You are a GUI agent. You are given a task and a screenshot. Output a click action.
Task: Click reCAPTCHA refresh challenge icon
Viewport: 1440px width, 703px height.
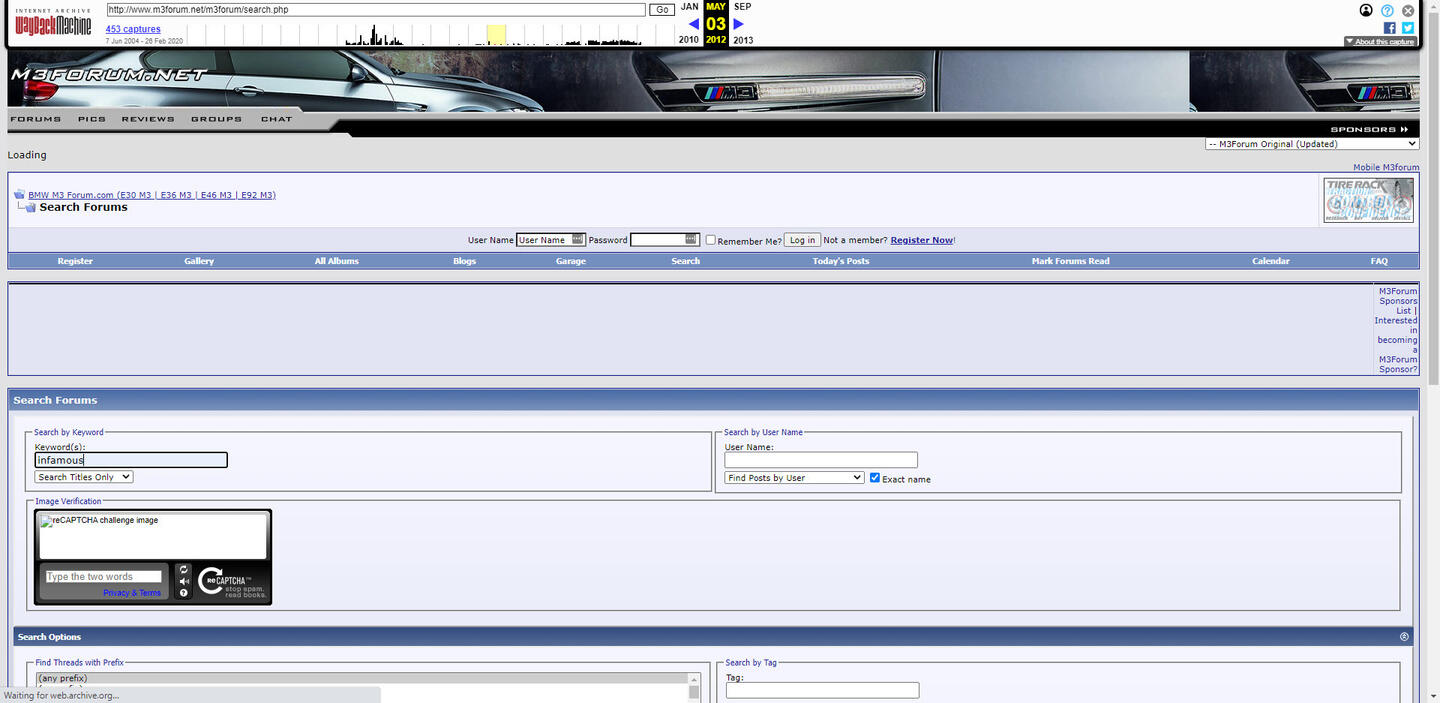click(x=183, y=570)
